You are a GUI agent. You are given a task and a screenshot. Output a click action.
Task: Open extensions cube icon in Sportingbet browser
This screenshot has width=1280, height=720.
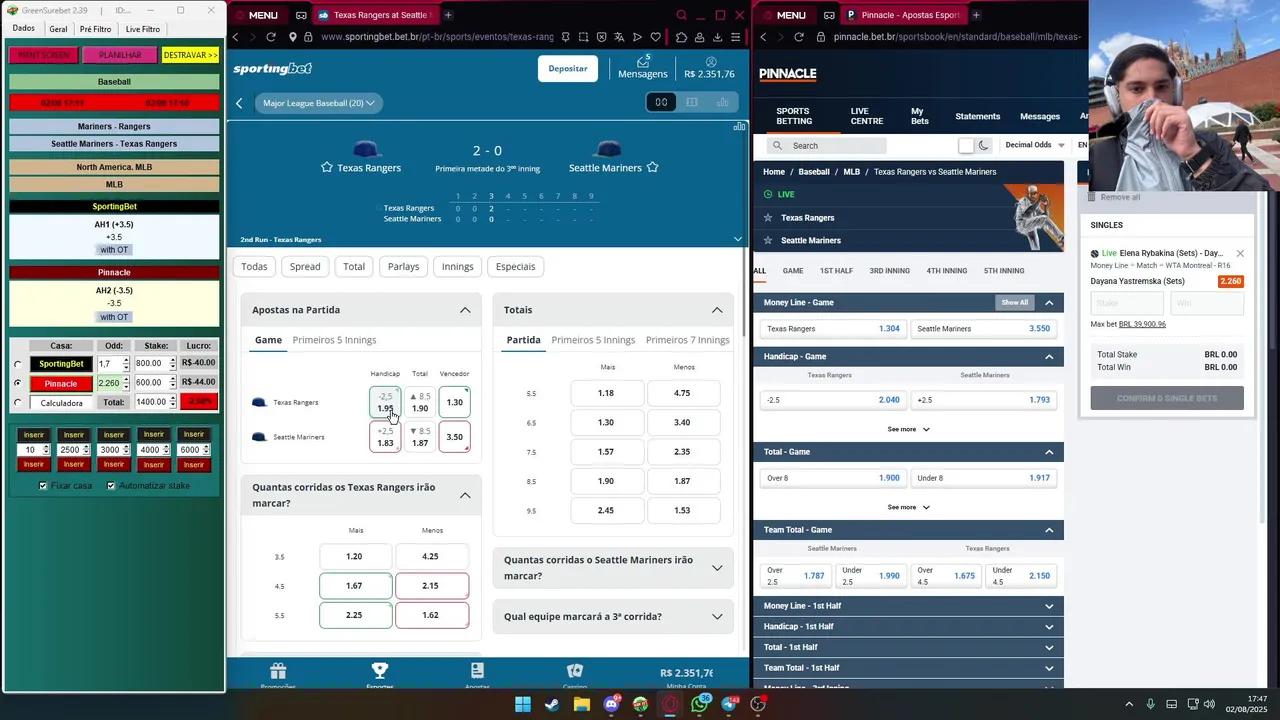pyautogui.click(x=682, y=37)
